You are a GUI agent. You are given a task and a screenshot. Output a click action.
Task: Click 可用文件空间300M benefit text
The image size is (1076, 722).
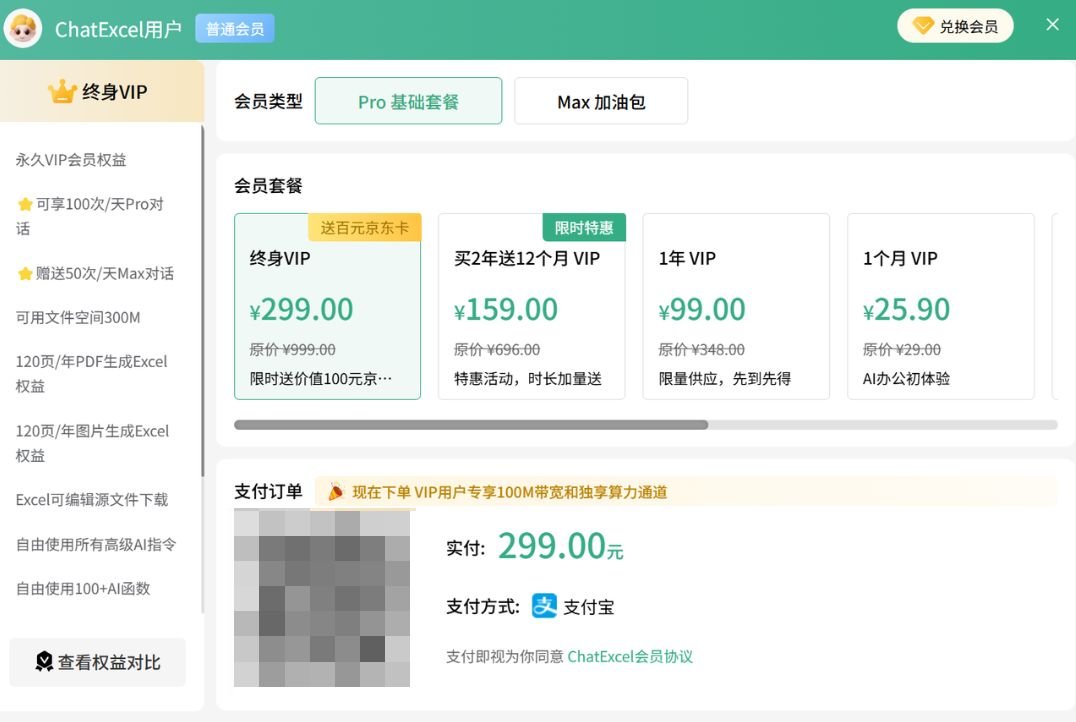pos(78,317)
